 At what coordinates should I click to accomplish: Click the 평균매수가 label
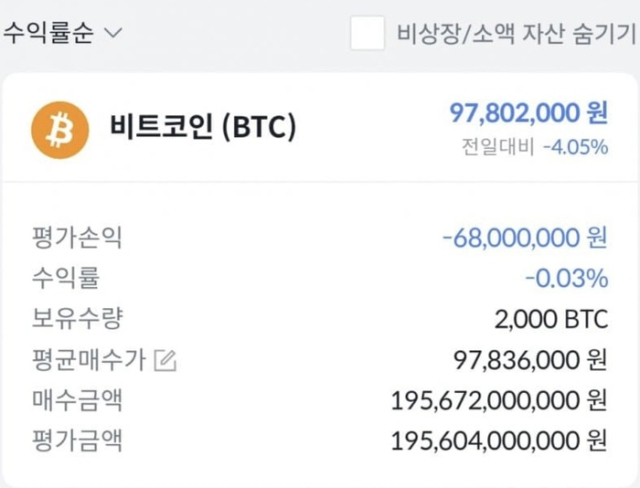click(x=89, y=359)
